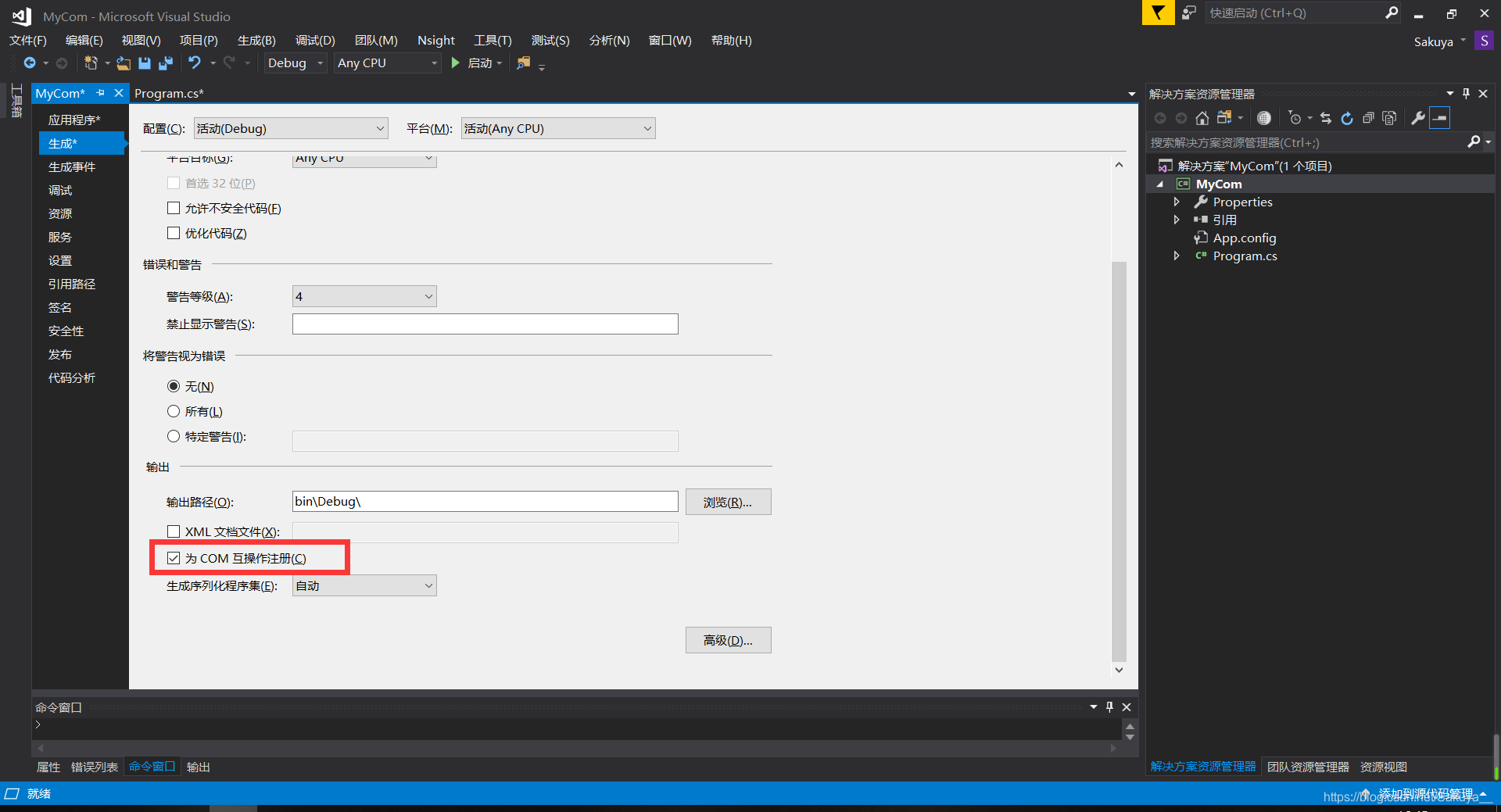Screen dimensions: 1501x812
Task: Check the XML documentation file box
Action: 174,531
